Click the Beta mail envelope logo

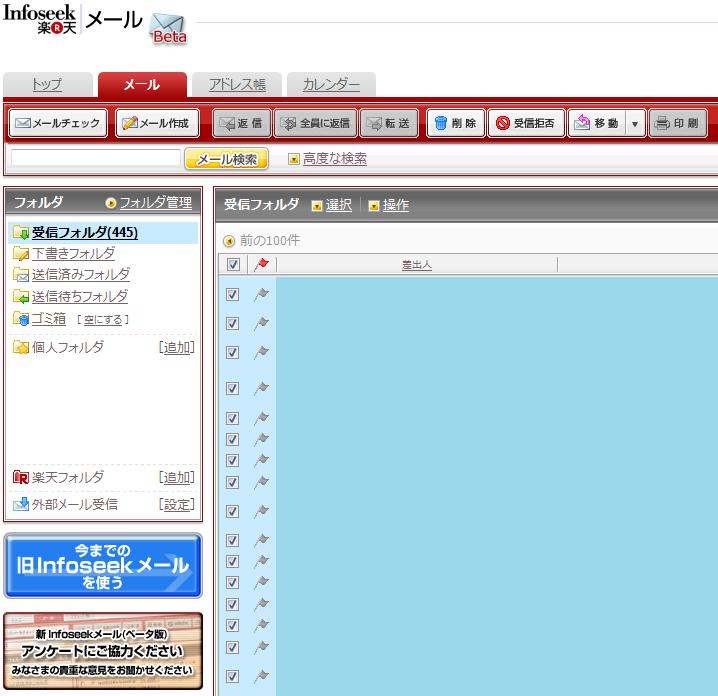point(169,29)
